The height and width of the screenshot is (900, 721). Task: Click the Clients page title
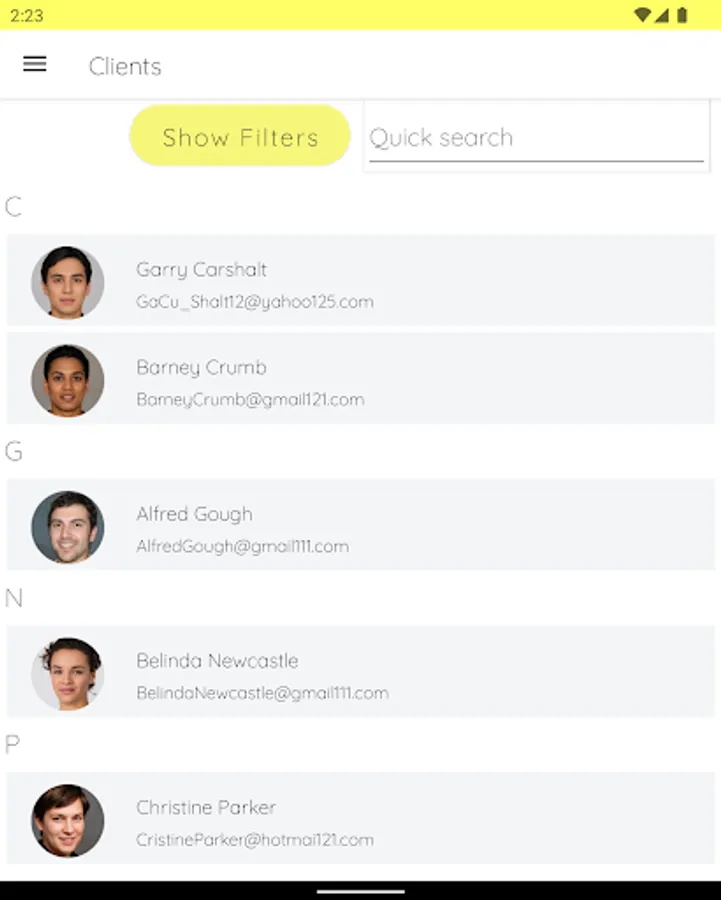pyautogui.click(x=125, y=66)
